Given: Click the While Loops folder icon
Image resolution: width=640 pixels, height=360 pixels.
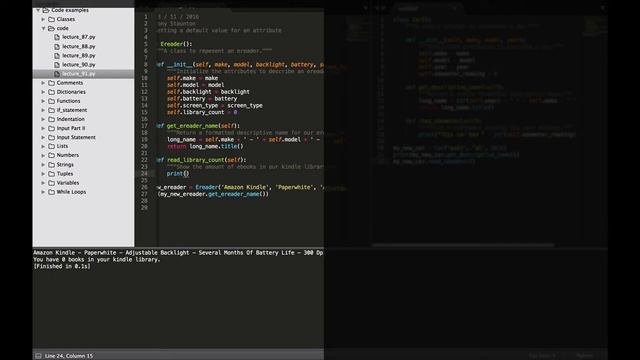Looking at the screenshot, I should pyautogui.click(x=51, y=192).
